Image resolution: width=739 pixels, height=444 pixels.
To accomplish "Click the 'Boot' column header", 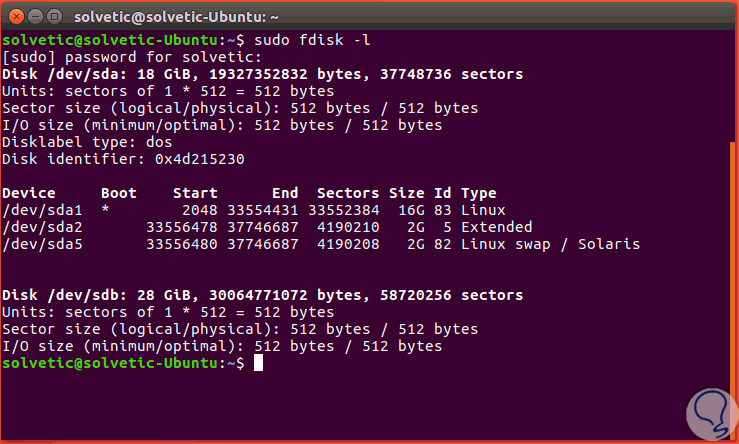I will 118,194.
